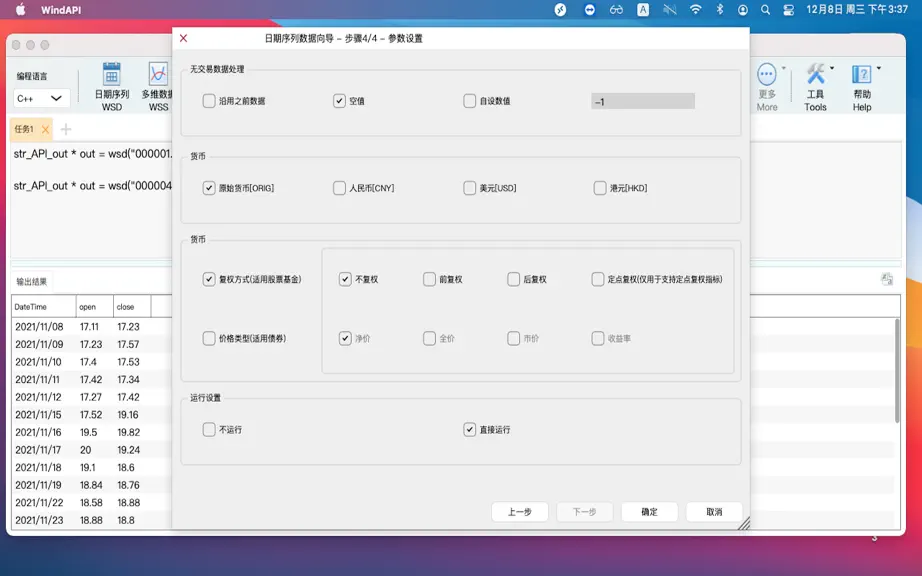Click the DateTime column header
This screenshot has height=576, width=922.
tap(44, 307)
